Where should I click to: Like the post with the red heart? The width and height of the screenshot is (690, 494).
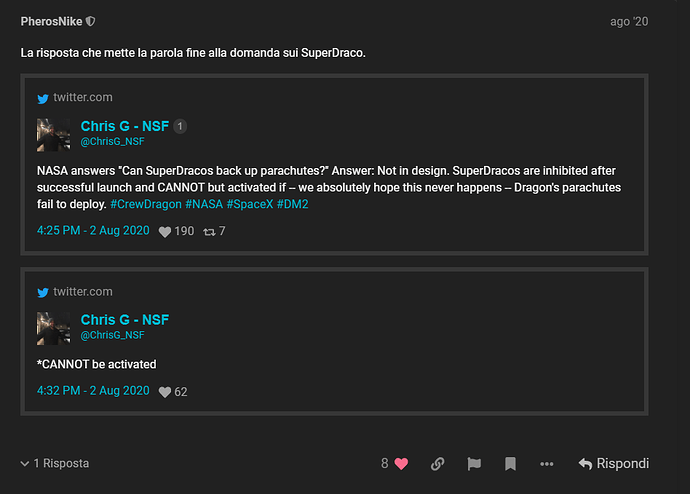click(x=402, y=464)
